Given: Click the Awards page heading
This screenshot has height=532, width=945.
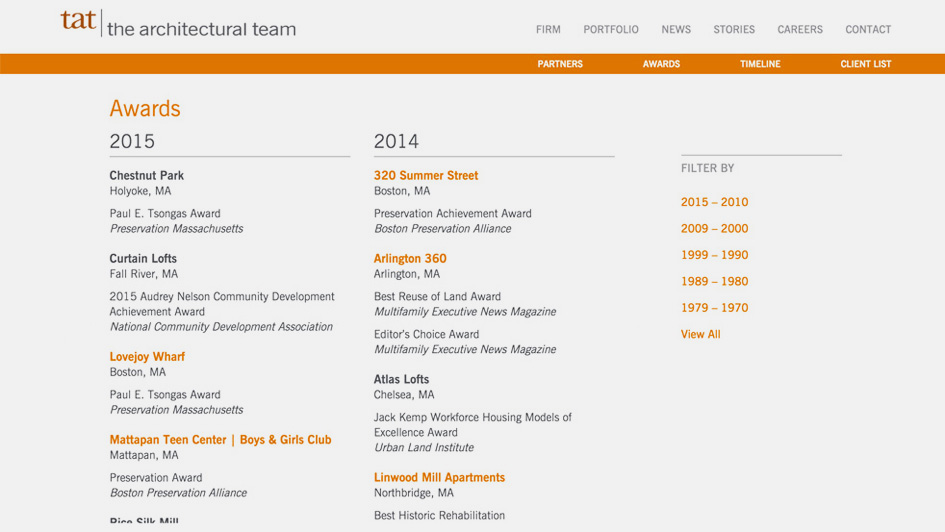Looking at the screenshot, I should coord(145,108).
